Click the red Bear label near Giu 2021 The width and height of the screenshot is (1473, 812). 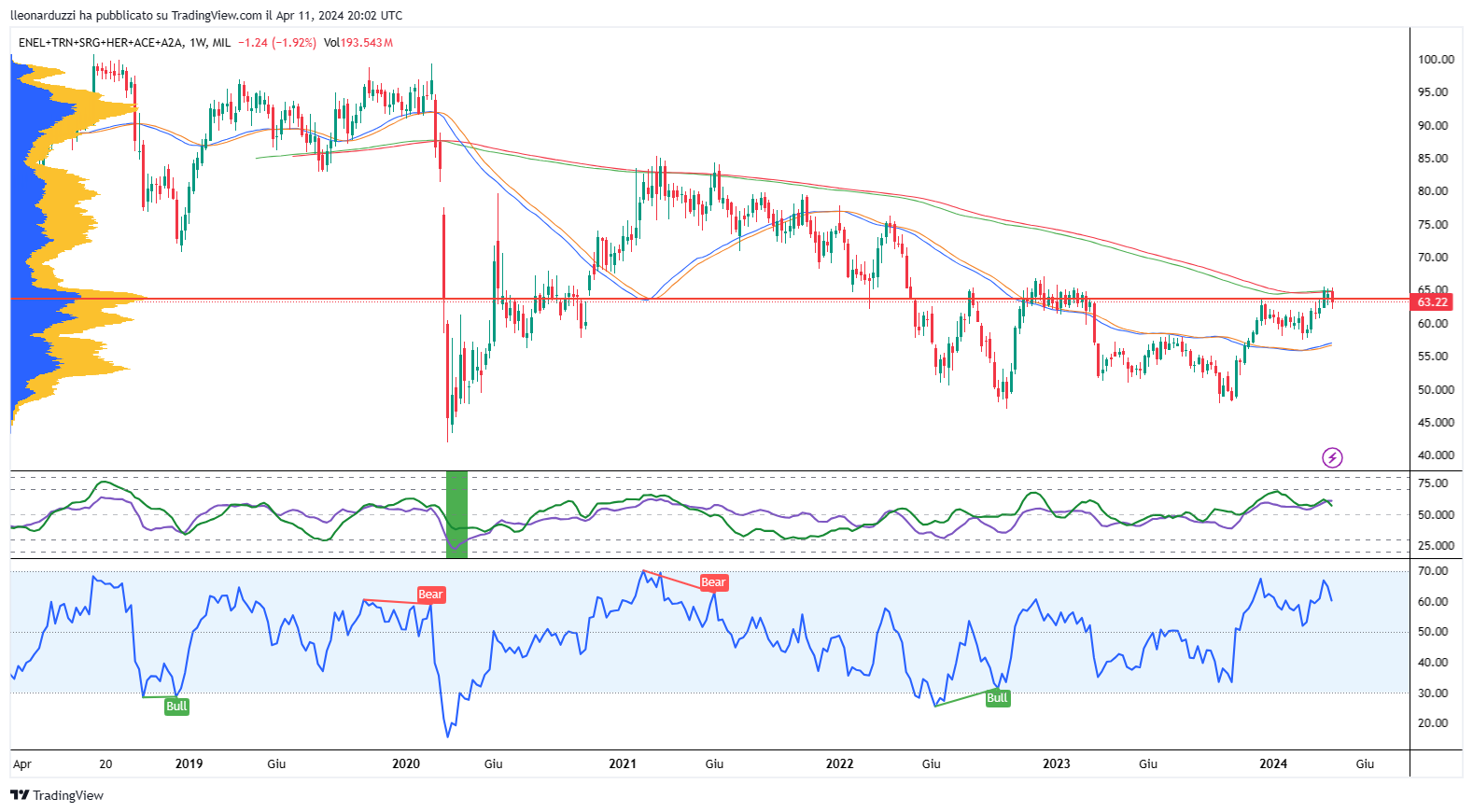click(713, 582)
